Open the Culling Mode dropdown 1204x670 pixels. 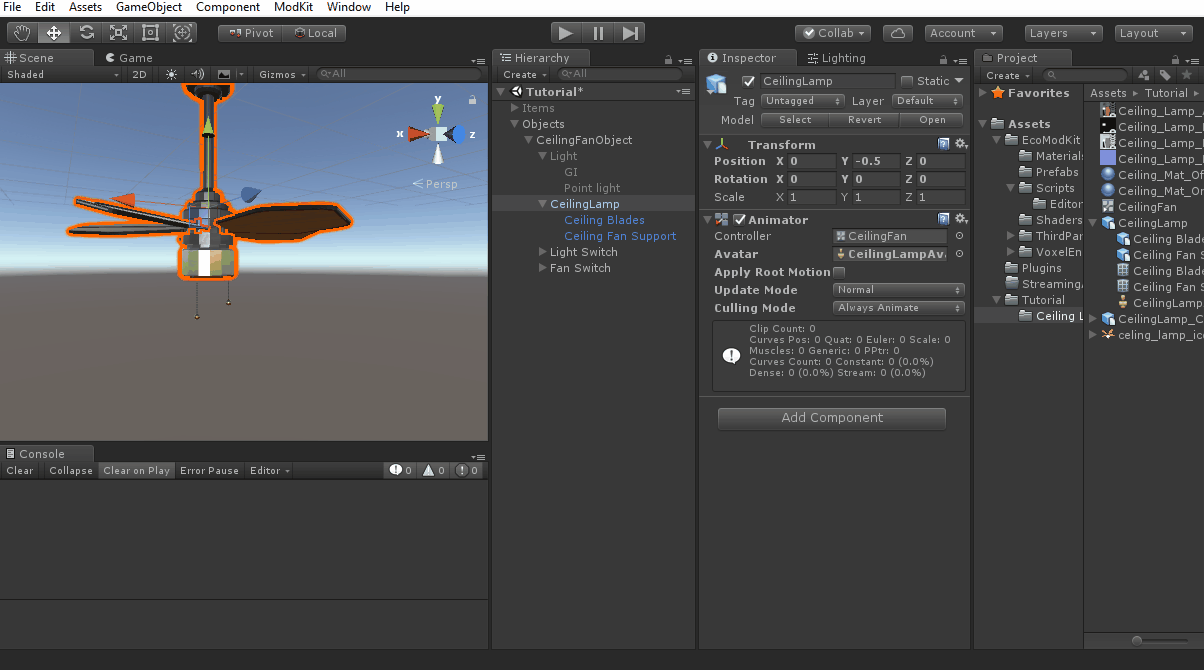click(x=898, y=308)
